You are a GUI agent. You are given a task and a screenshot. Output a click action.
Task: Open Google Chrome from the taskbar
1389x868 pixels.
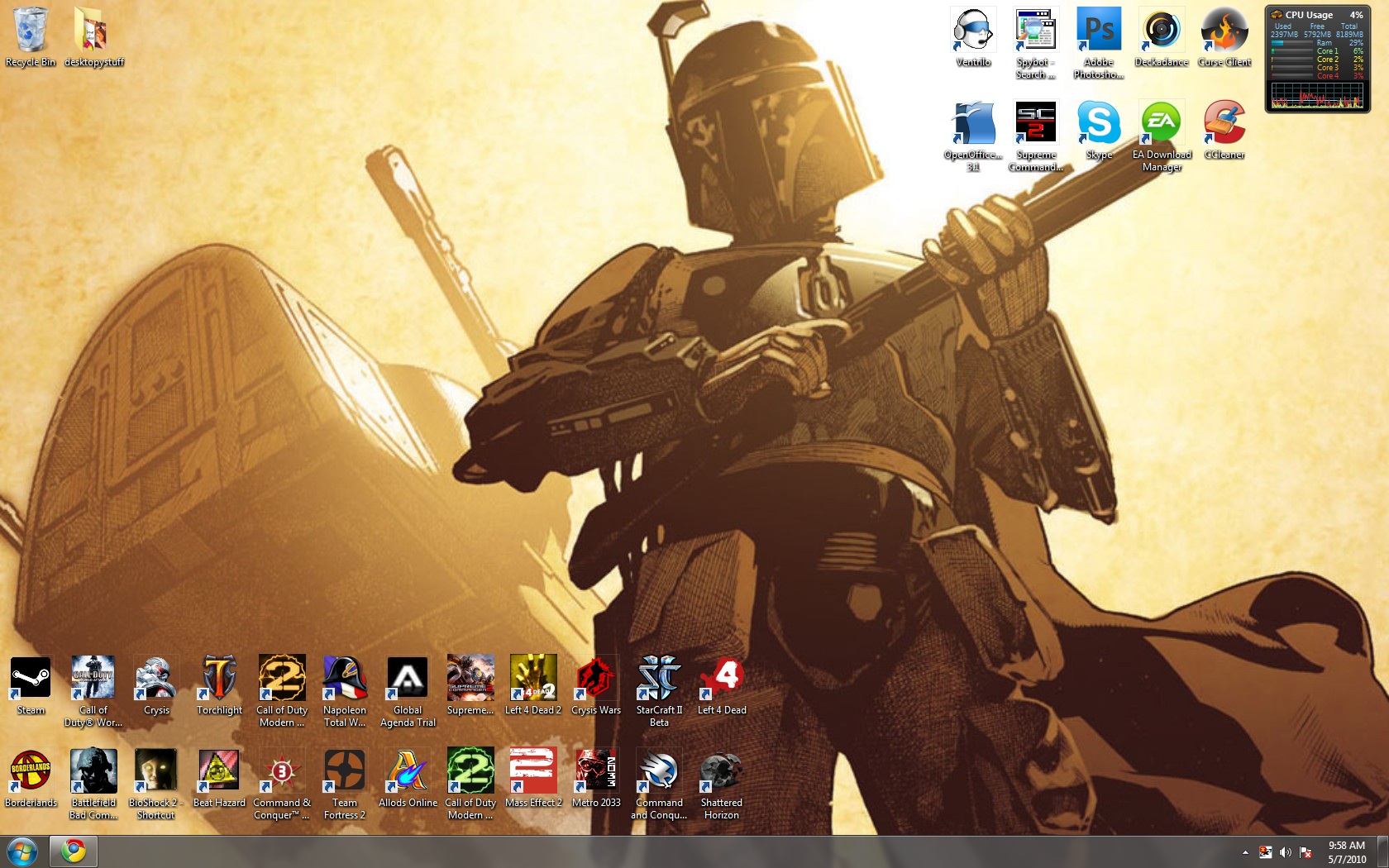point(74,851)
